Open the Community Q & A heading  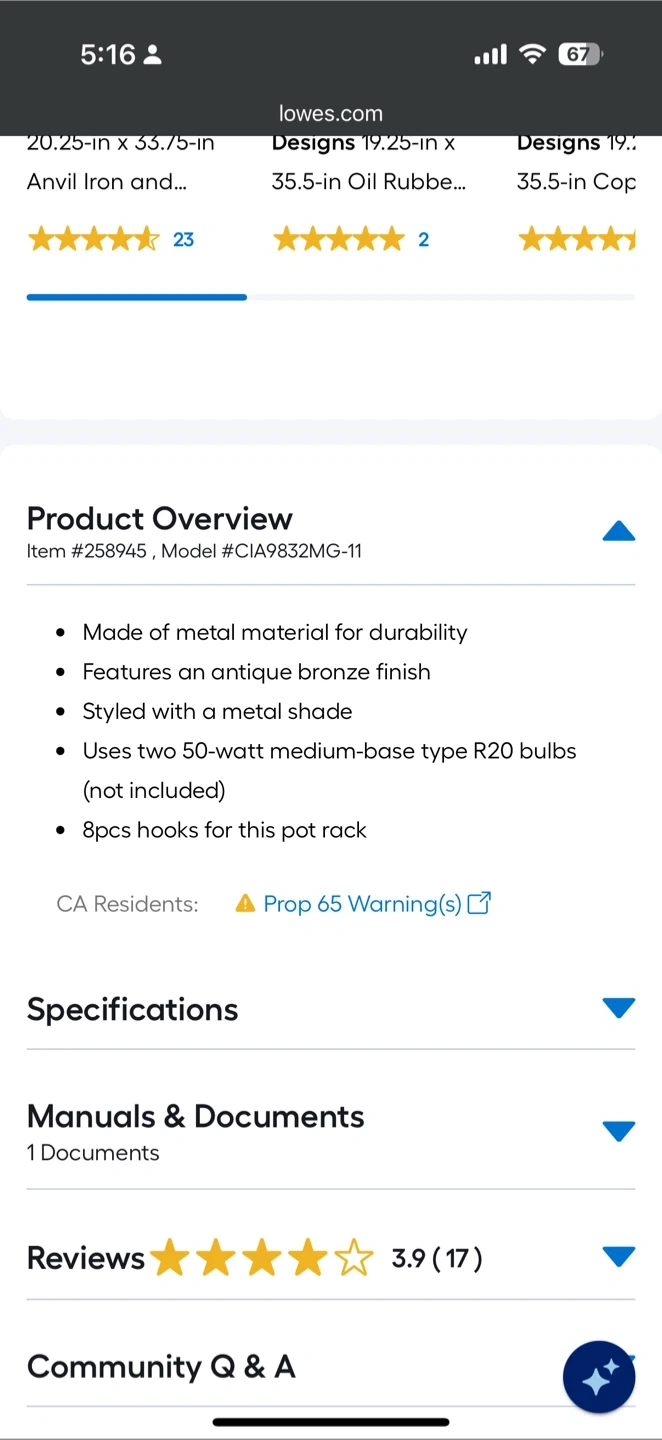coord(161,1366)
